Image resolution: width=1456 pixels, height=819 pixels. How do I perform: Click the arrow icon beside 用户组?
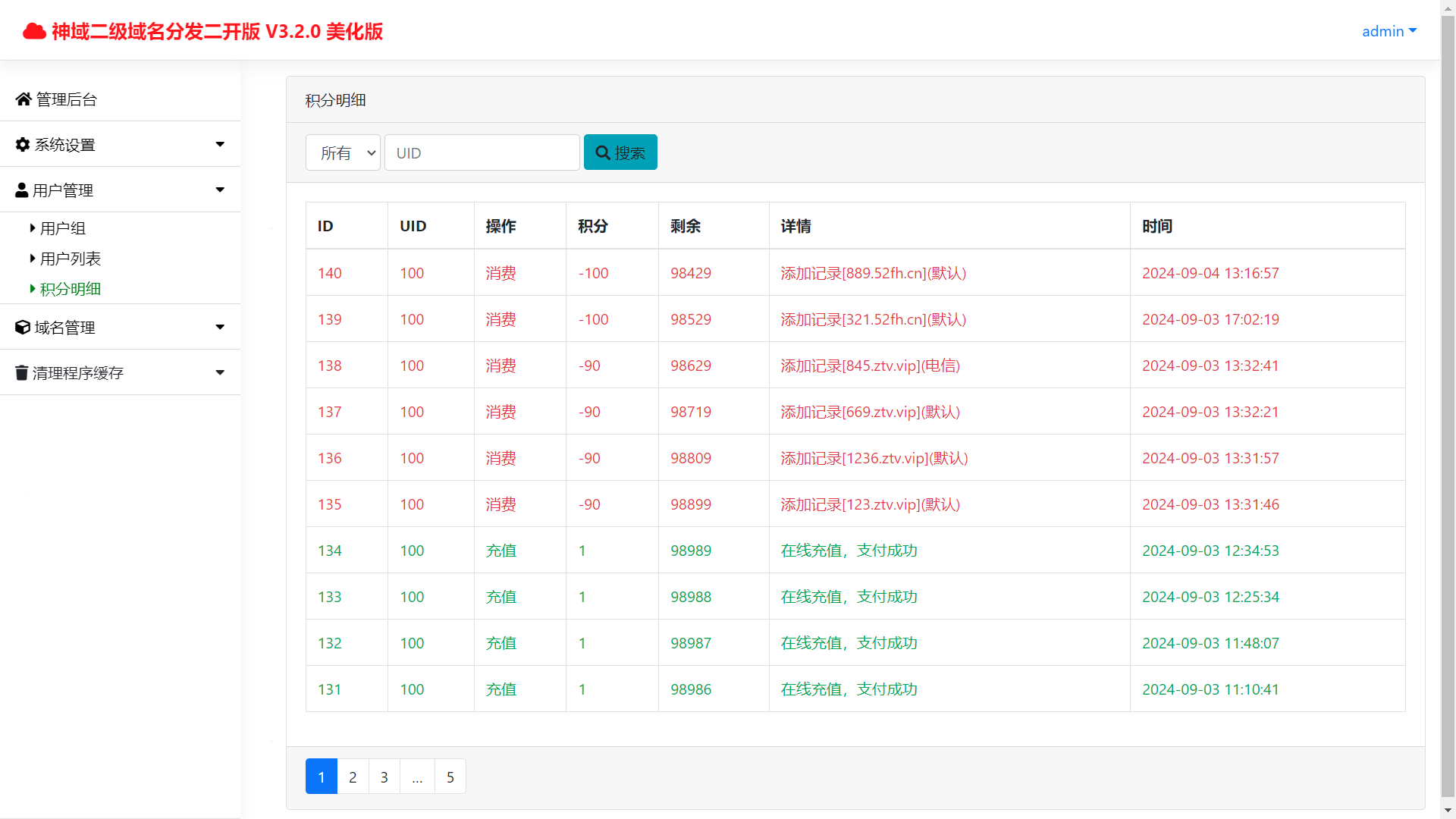pos(33,227)
